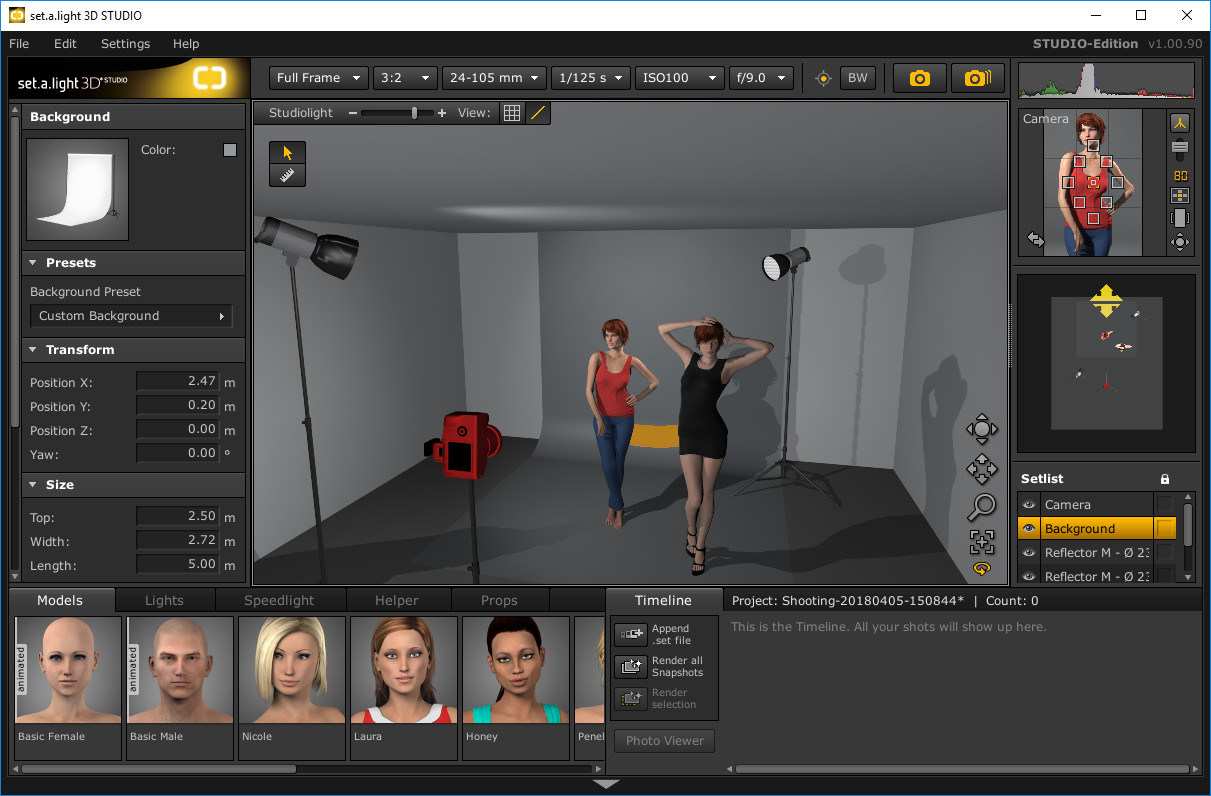Click the BW black and white button
Image resolution: width=1211 pixels, height=796 pixels.
pos(857,78)
